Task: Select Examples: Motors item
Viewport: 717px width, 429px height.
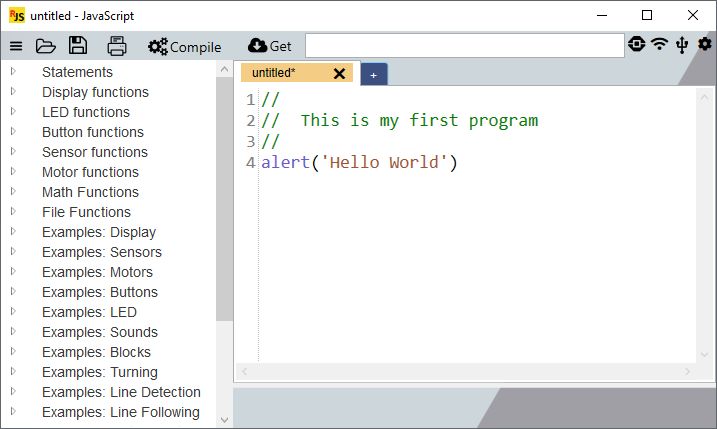Action: click(x=97, y=272)
